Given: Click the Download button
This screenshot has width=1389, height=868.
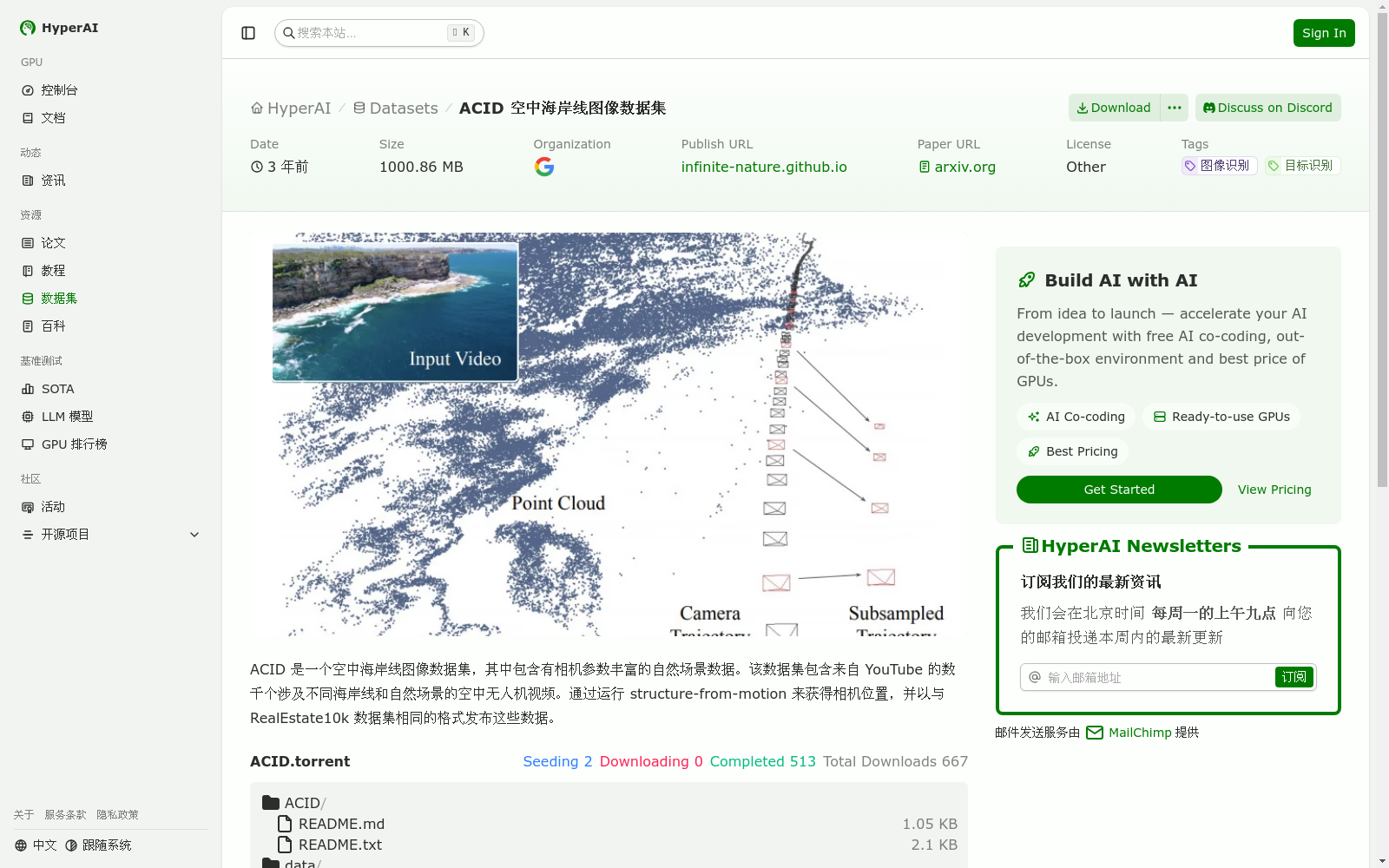Looking at the screenshot, I should (x=1114, y=108).
